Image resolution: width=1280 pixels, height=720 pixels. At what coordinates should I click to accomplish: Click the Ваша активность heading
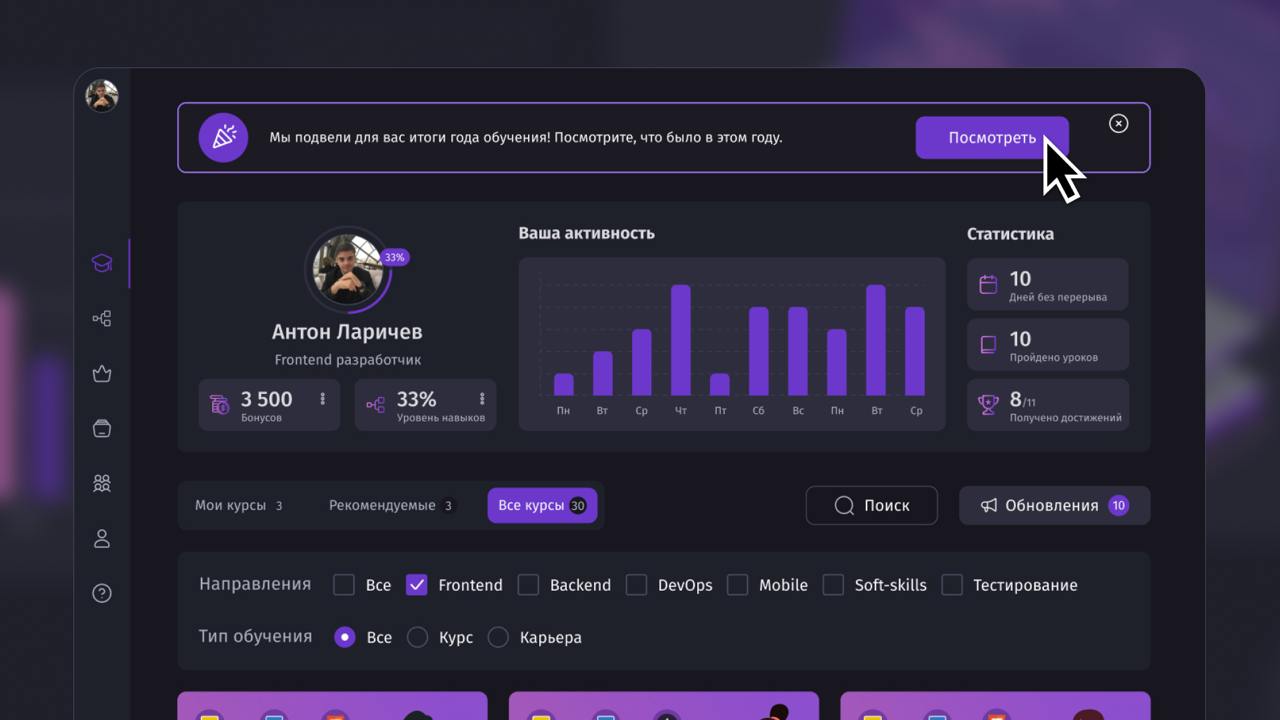(587, 233)
